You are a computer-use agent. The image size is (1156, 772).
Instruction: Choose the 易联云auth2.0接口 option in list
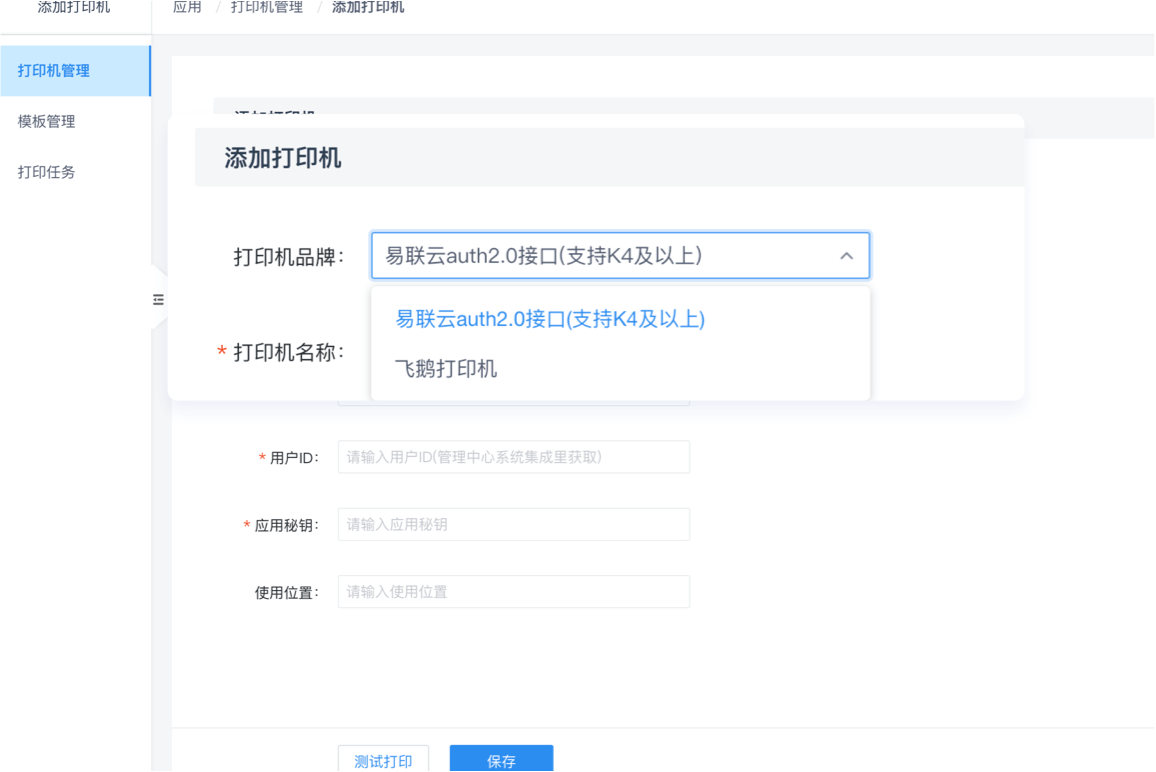point(550,319)
